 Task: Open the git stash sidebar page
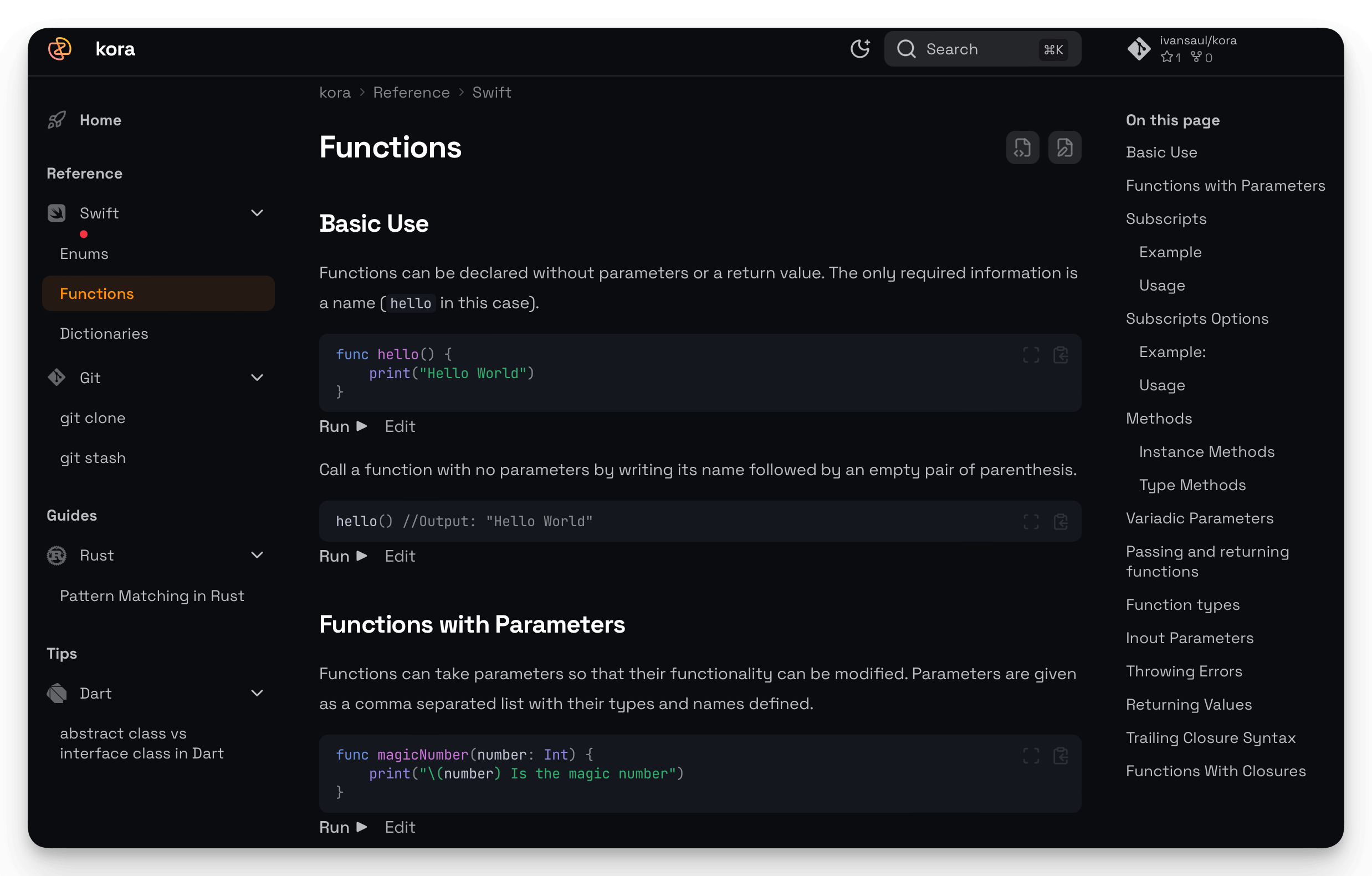tap(93, 457)
